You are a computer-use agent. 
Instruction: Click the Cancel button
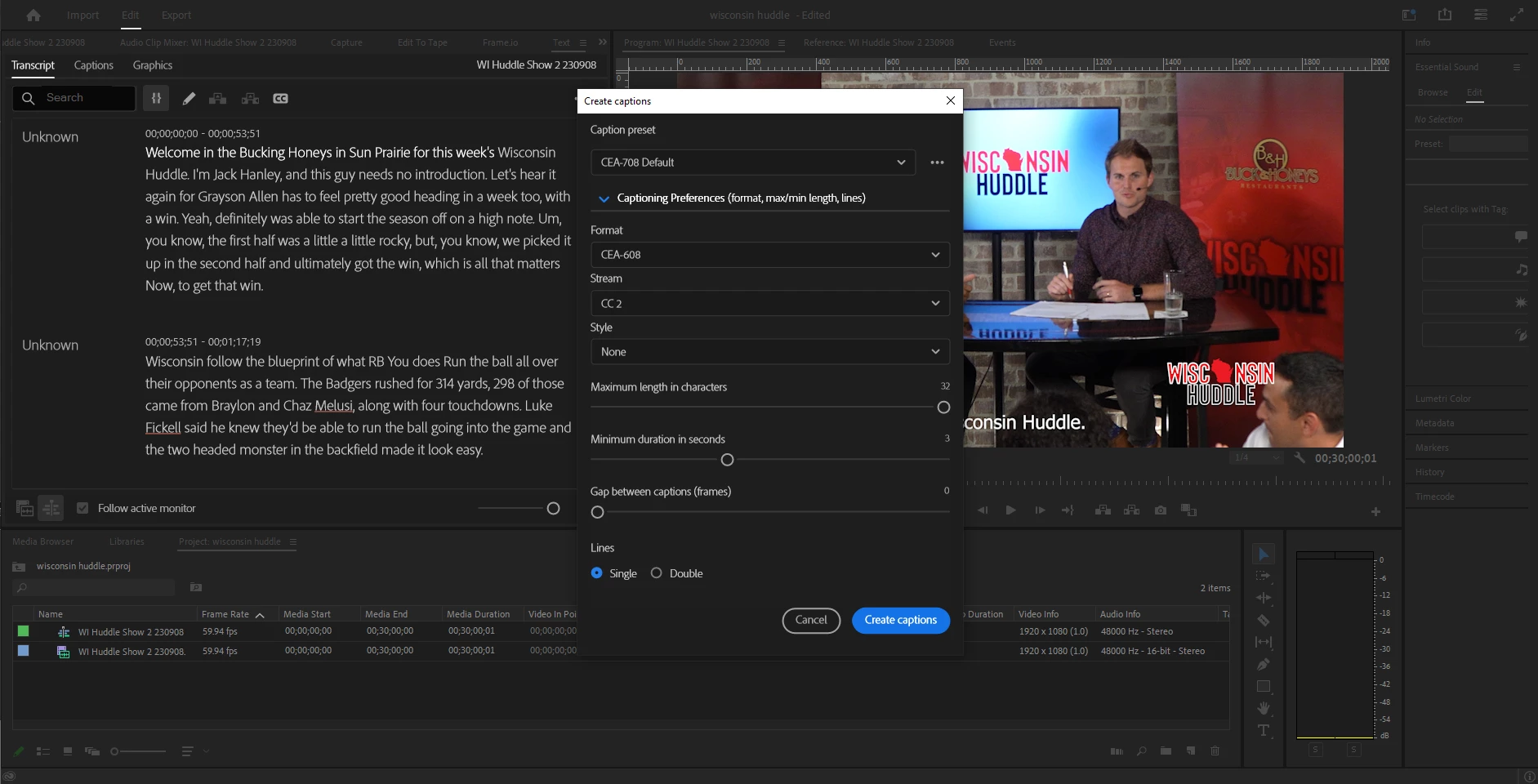click(x=811, y=621)
